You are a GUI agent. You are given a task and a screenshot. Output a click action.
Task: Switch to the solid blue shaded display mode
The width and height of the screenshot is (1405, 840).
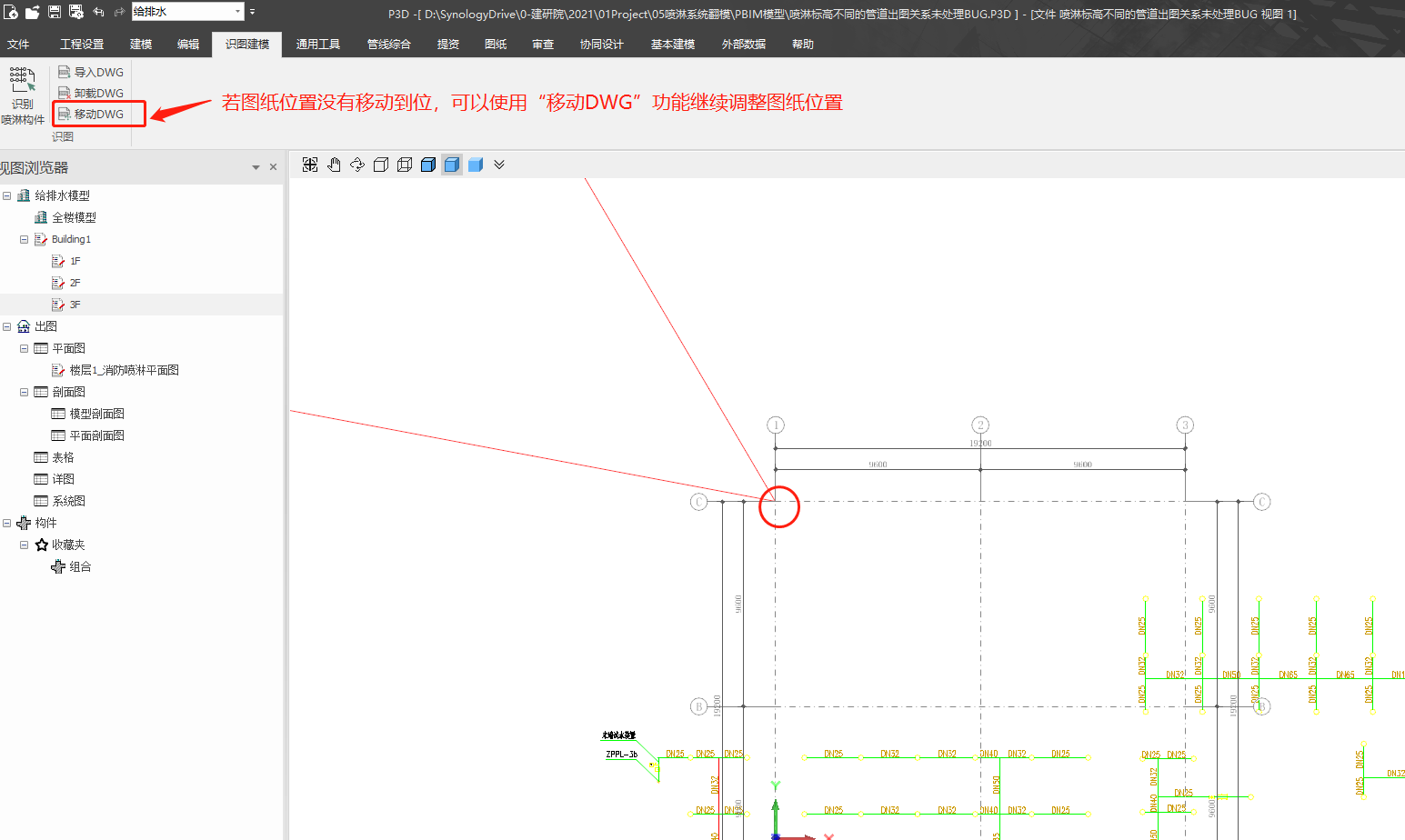tap(476, 165)
